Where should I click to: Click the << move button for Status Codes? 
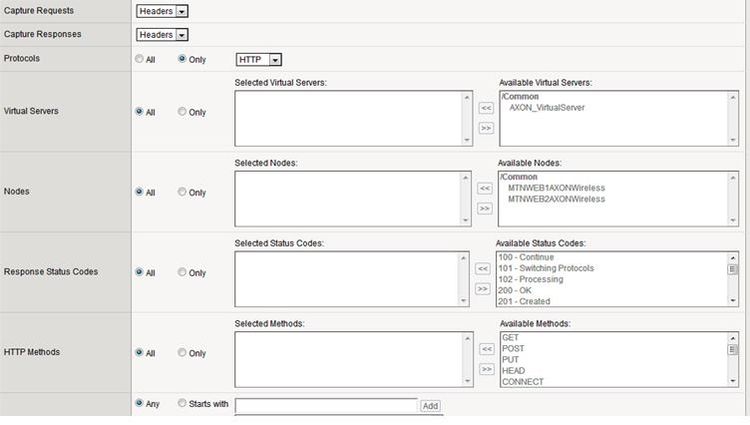tap(482, 268)
